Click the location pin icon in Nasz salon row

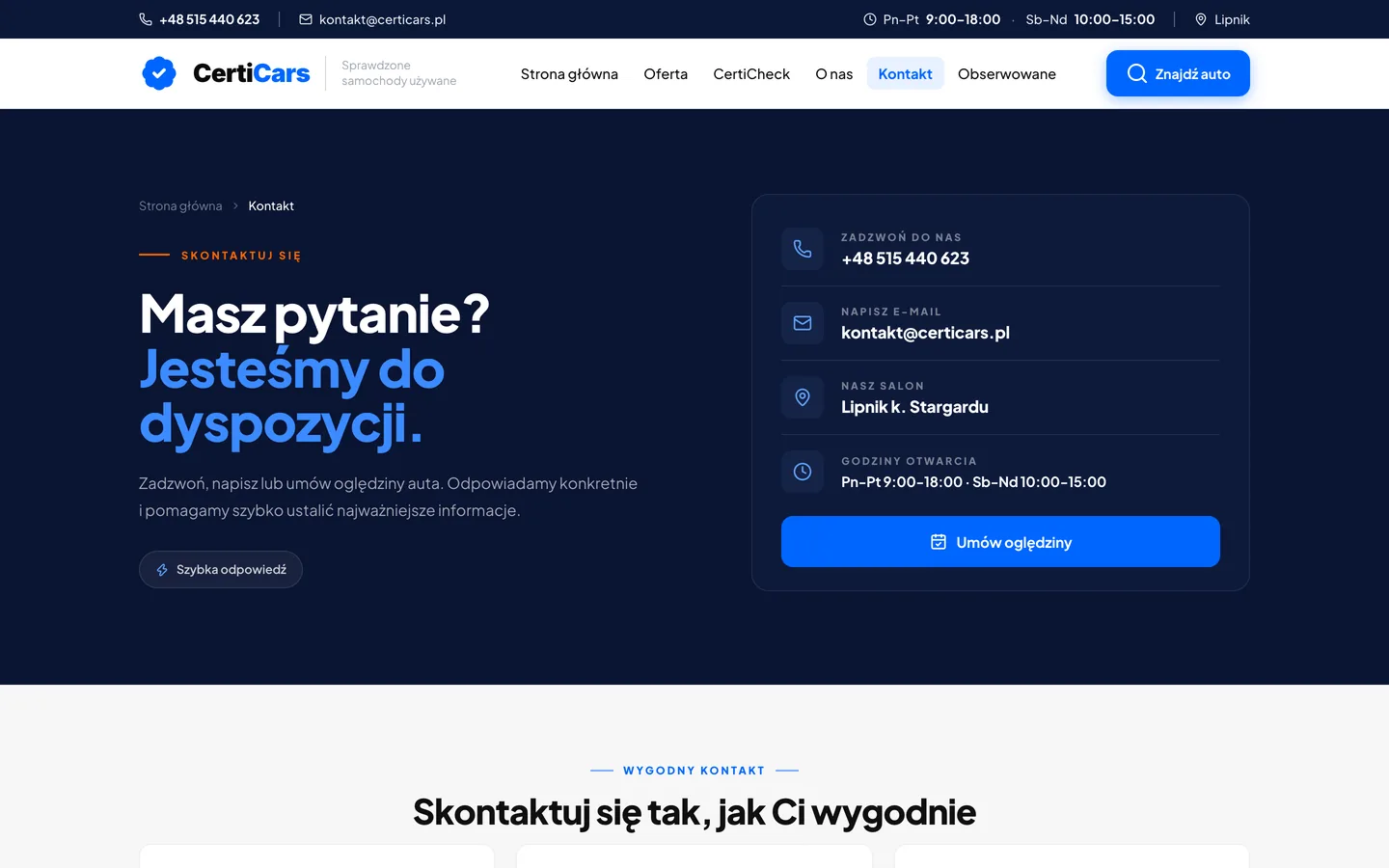tap(803, 397)
